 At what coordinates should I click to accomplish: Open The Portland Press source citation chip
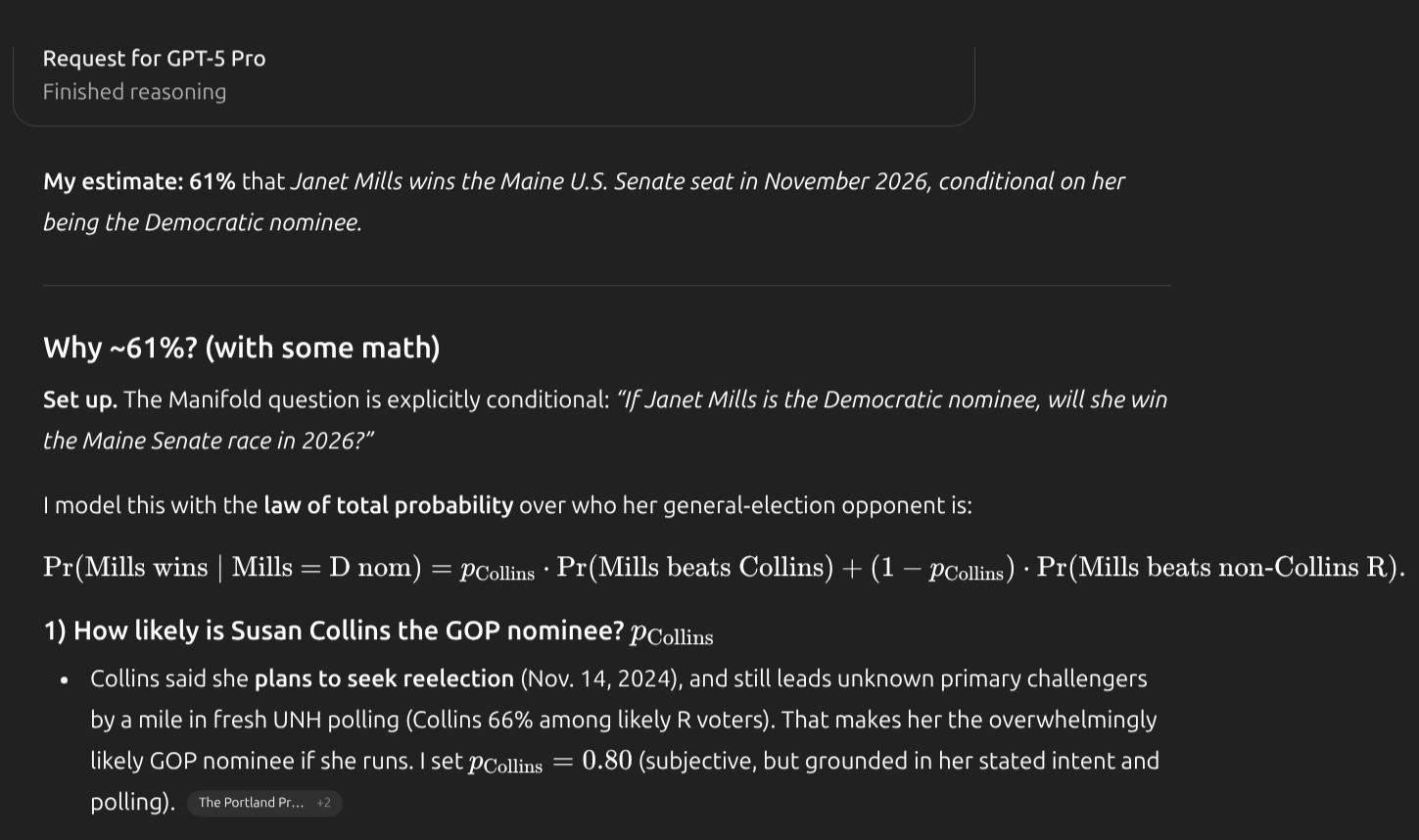click(x=251, y=803)
